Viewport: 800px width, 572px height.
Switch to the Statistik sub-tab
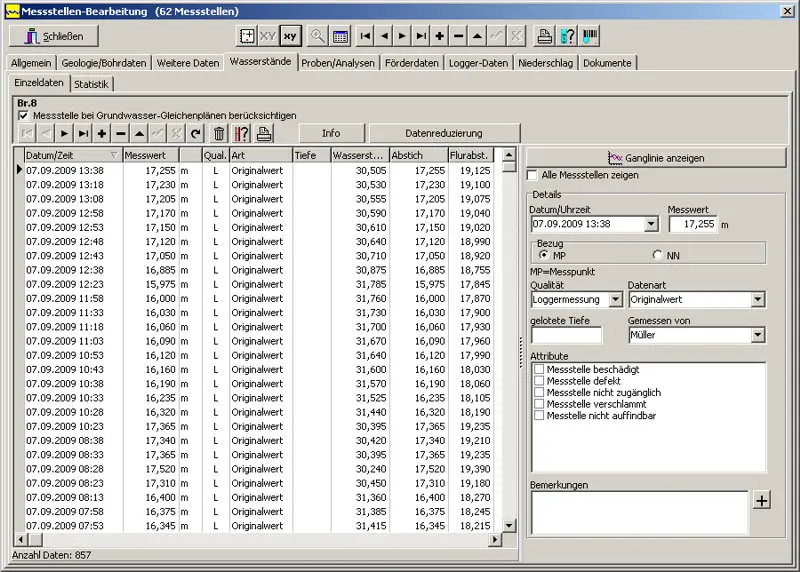(91, 84)
